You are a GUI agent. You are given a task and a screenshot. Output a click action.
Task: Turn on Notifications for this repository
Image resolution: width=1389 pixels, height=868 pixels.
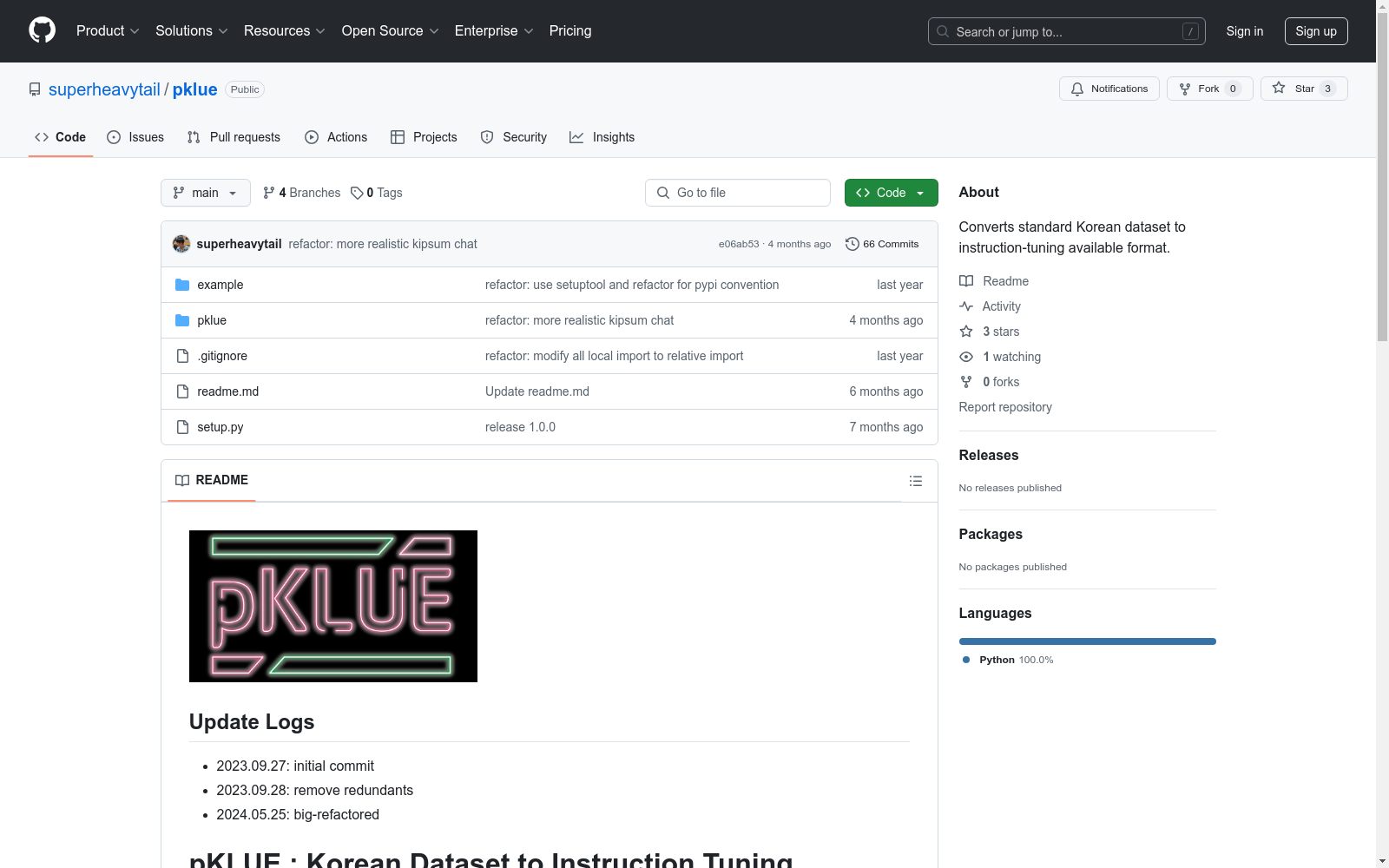1109,89
